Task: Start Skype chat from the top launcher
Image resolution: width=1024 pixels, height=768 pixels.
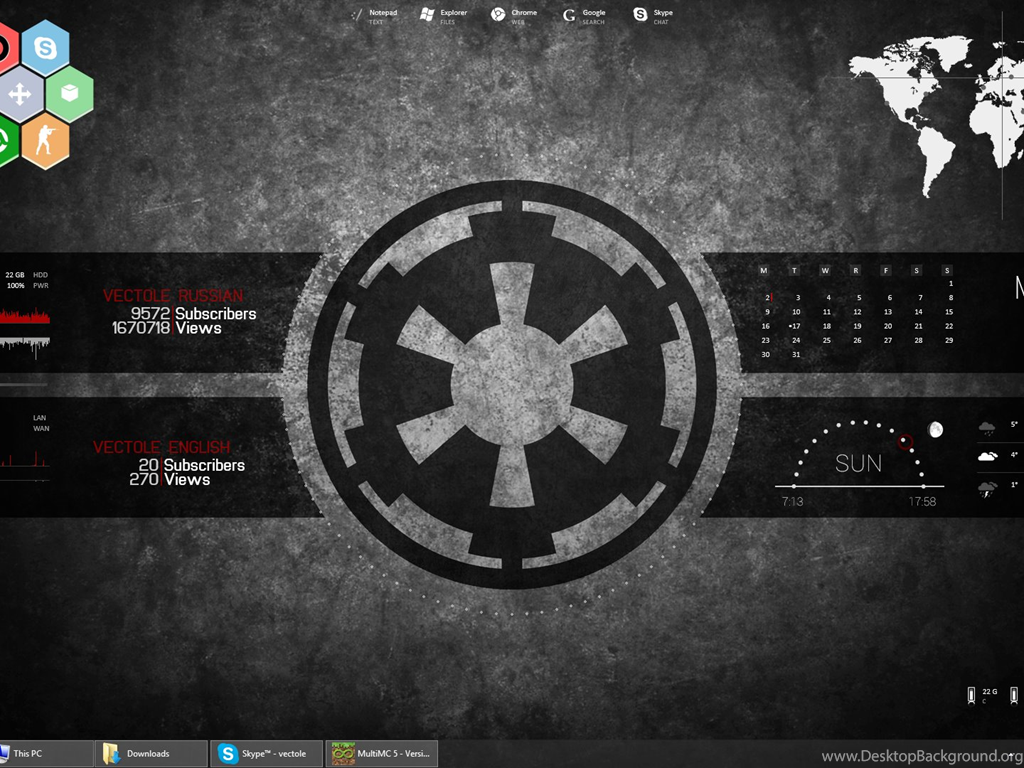Action: 653,16
